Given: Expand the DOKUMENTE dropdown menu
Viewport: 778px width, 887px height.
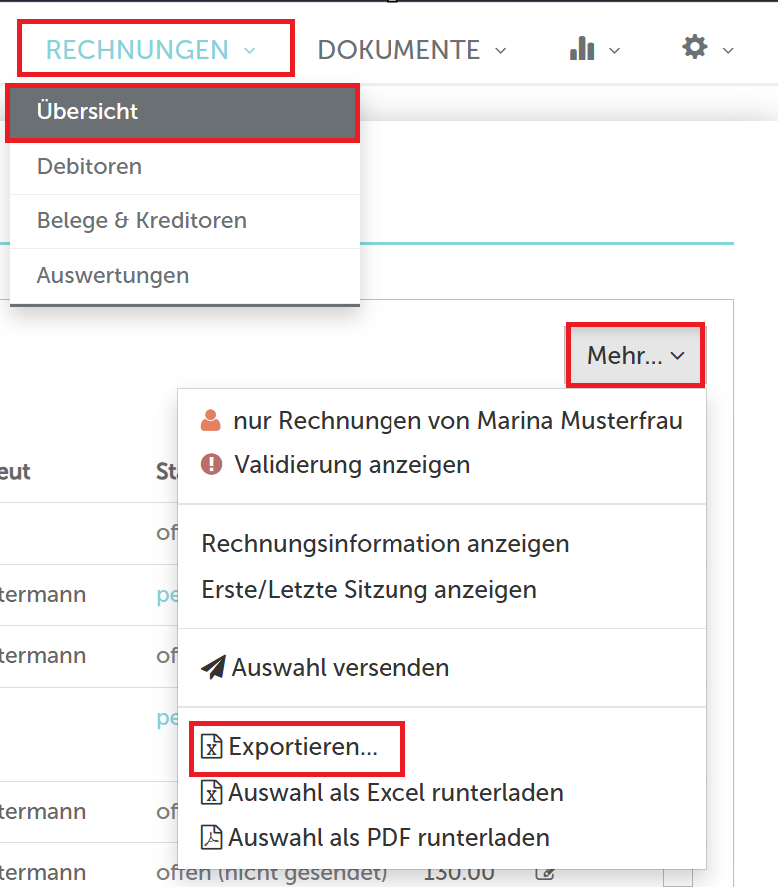Looking at the screenshot, I should [x=411, y=49].
